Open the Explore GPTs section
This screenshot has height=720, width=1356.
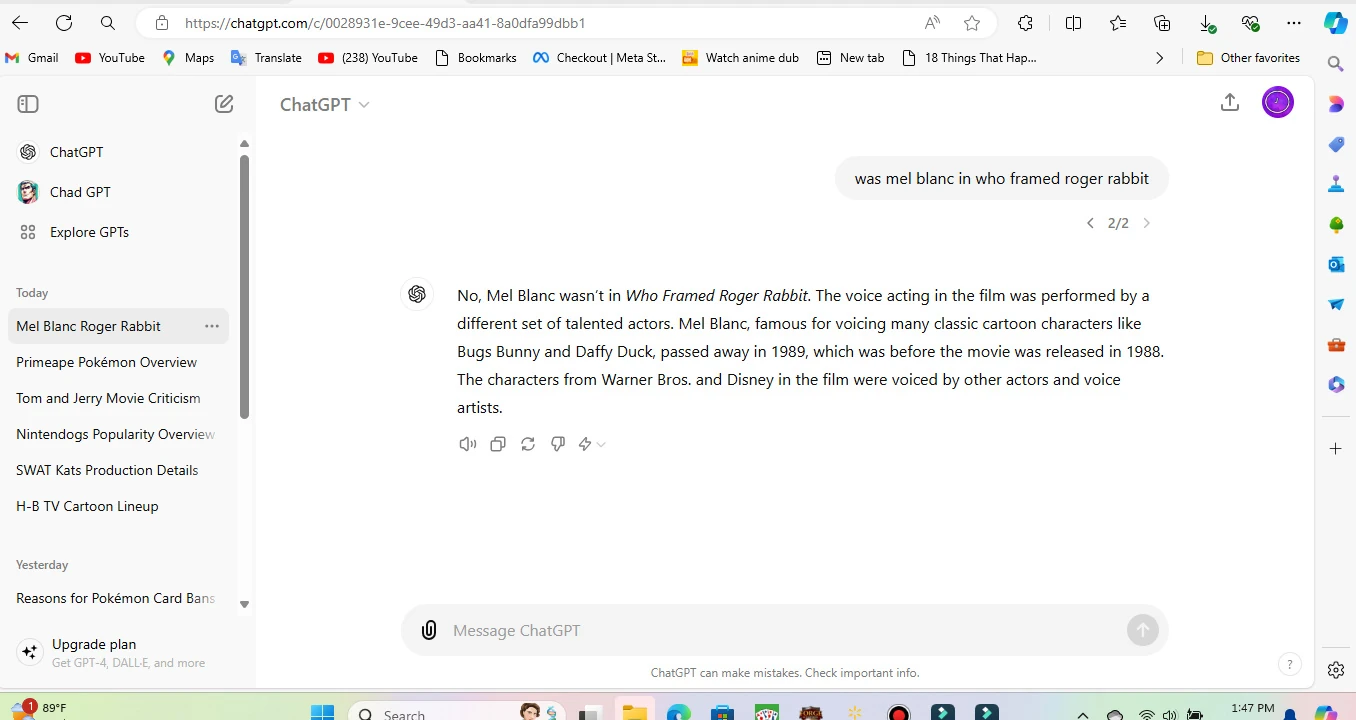coord(90,232)
